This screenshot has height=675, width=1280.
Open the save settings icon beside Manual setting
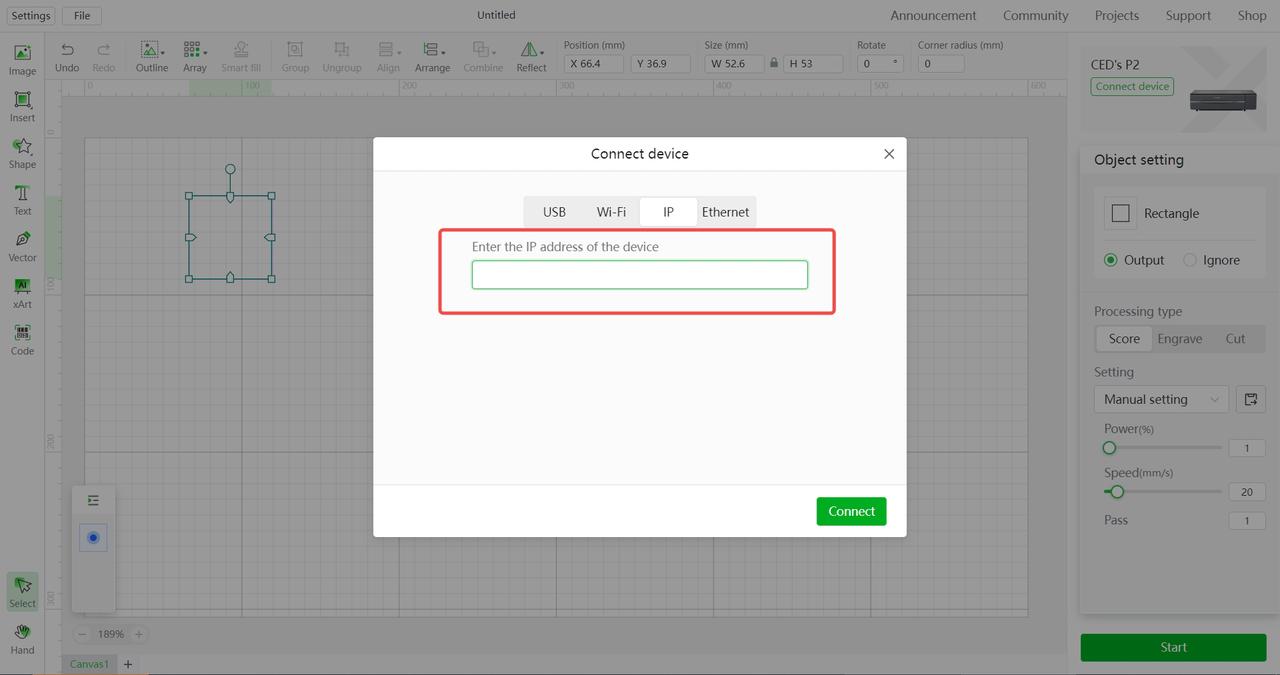[1250, 399]
